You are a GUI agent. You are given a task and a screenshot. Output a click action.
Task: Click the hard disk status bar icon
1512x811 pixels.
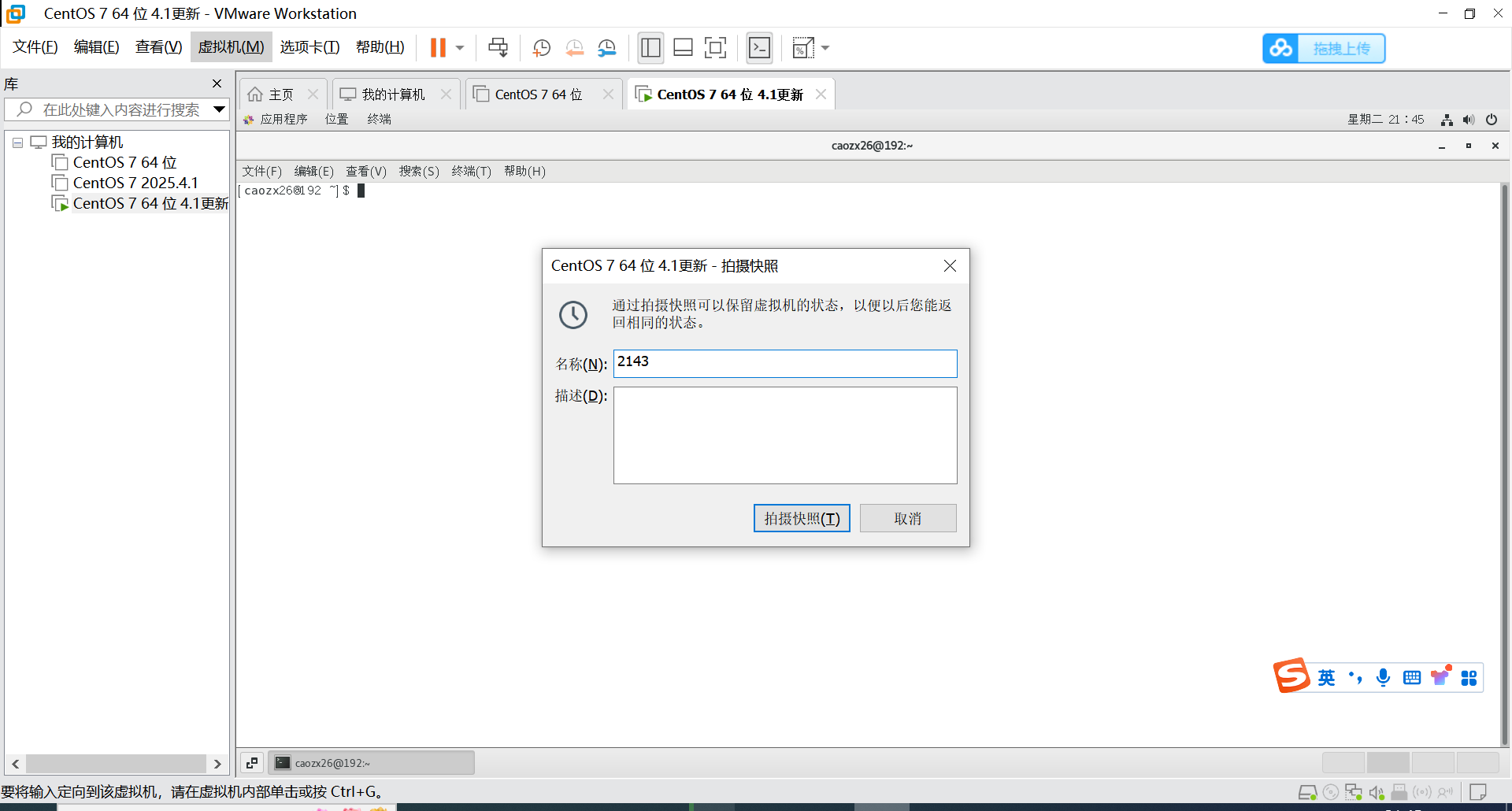[x=1307, y=792]
